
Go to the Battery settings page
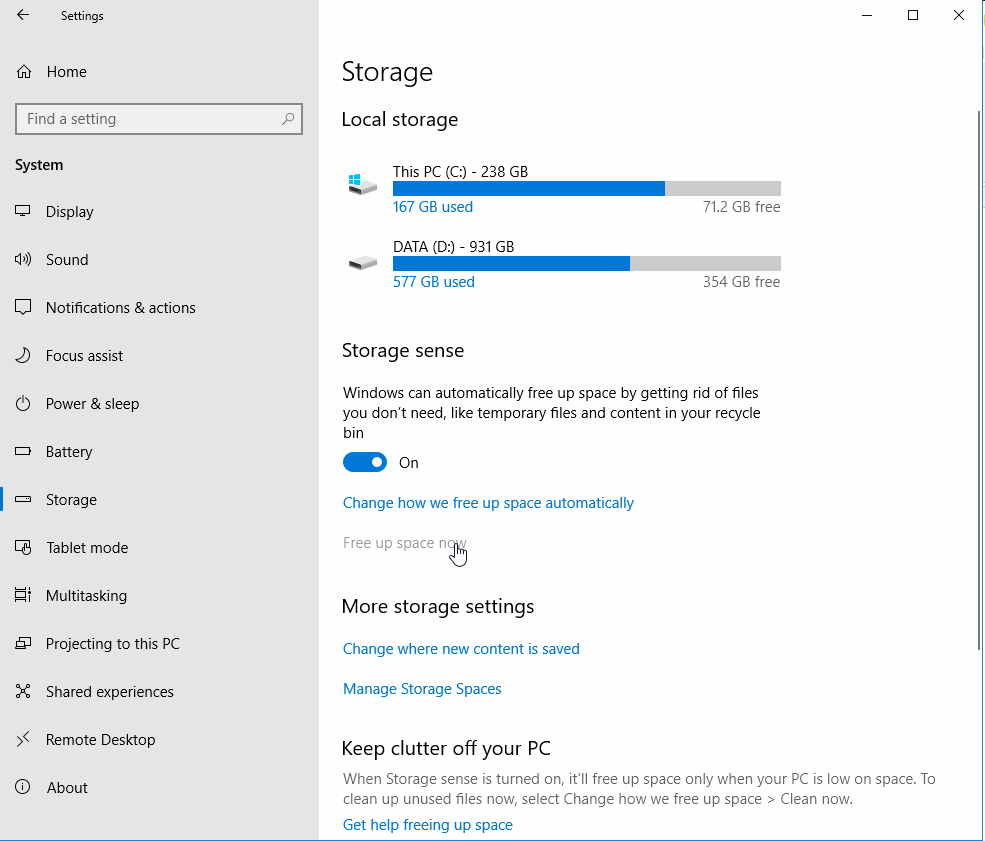tap(69, 452)
